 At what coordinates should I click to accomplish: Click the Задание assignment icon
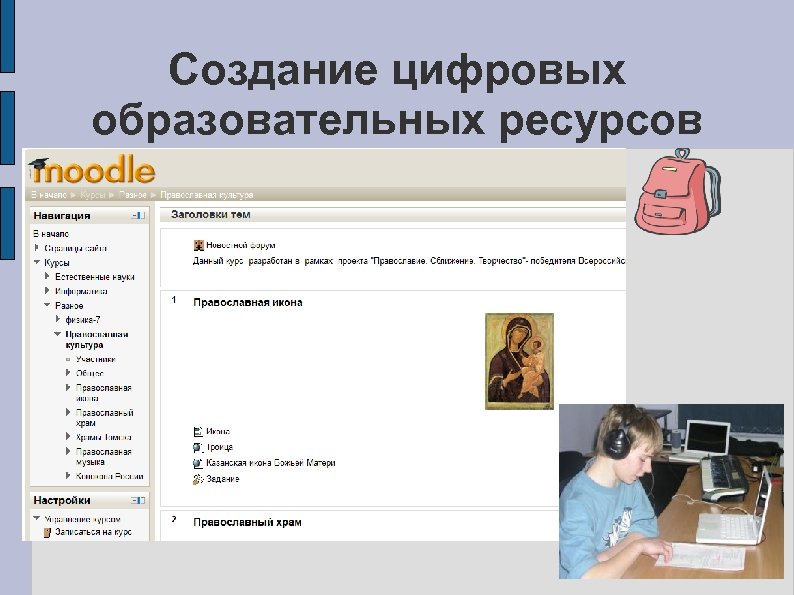point(198,479)
